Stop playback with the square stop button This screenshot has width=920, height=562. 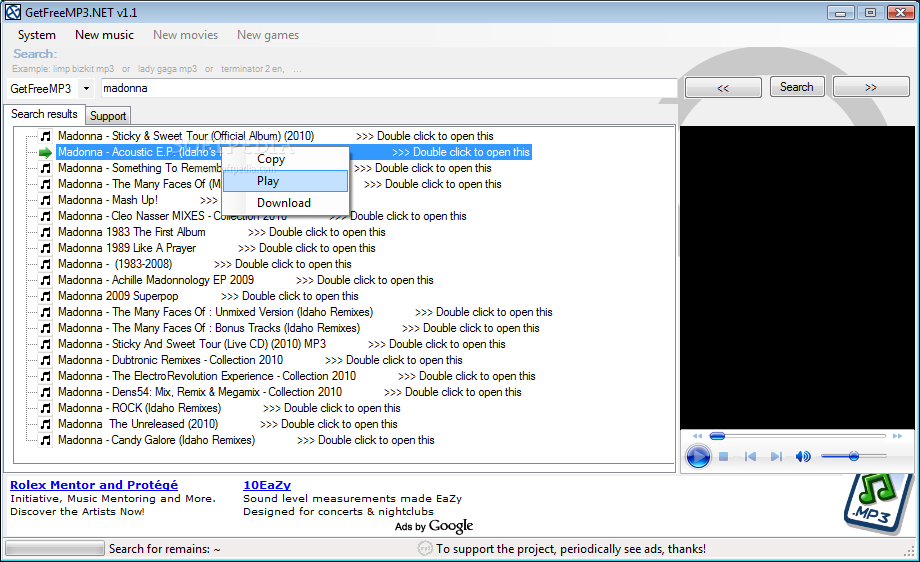tap(723, 456)
